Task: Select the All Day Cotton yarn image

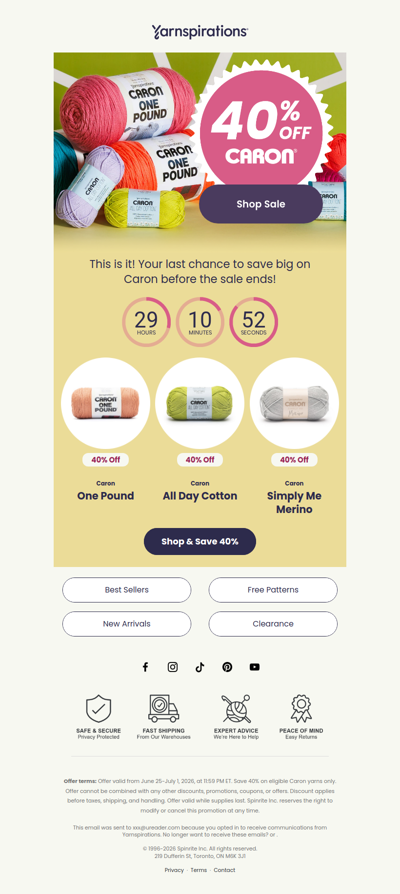Action: 200,403
